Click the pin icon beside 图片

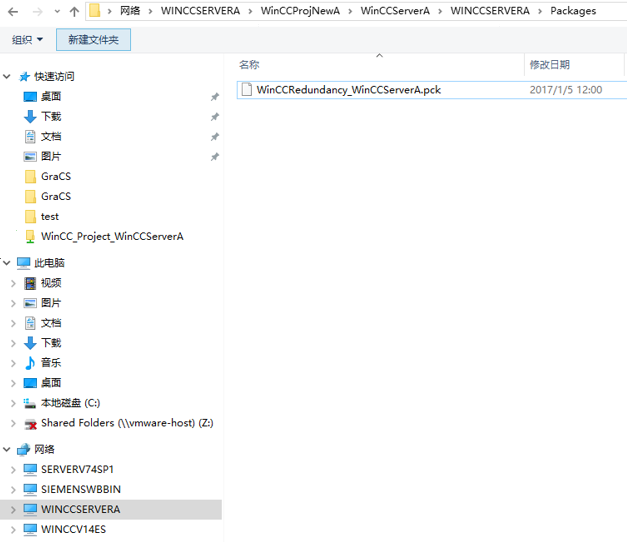click(215, 156)
